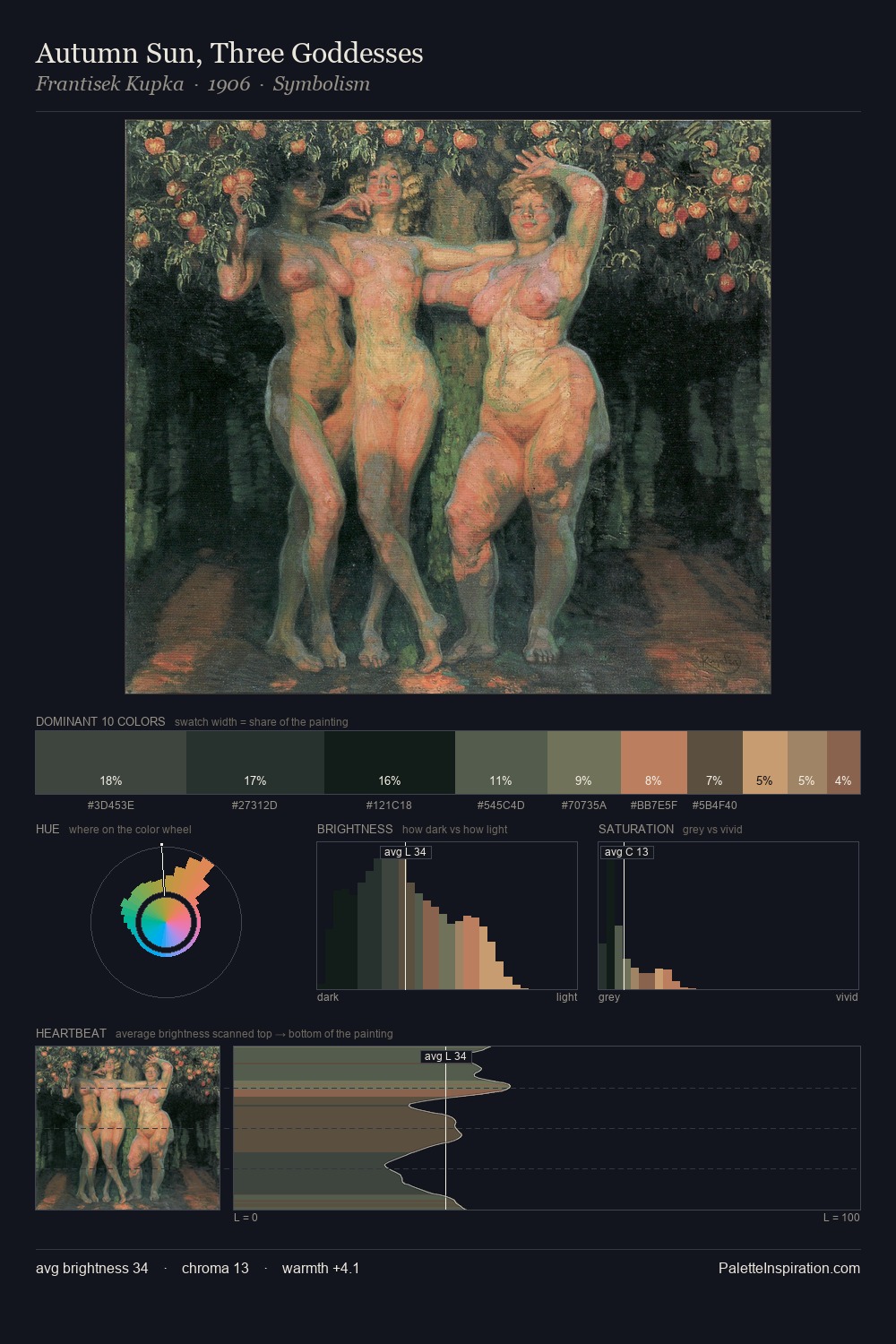The image size is (896, 1344).
Task: Click the 16% swatch #121C18
Action: pos(390,762)
